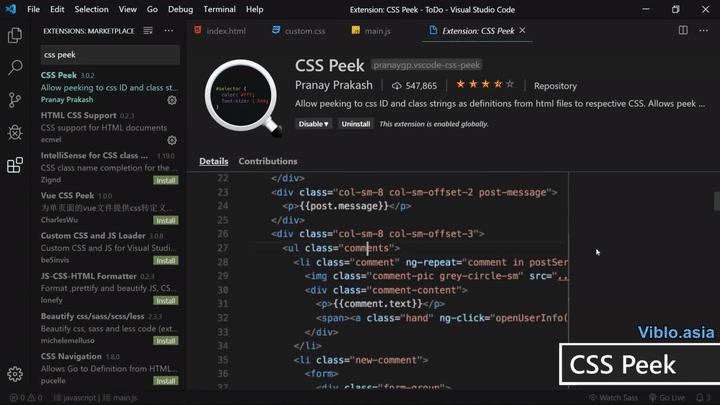
Task: Click the javascript | main.js status entry
Action: pyautogui.click(x=96, y=398)
